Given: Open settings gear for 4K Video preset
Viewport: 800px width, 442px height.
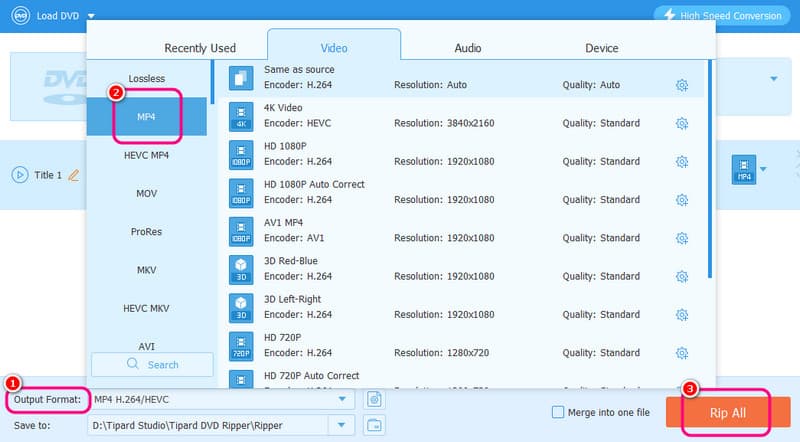Looking at the screenshot, I should pos(682,124).
